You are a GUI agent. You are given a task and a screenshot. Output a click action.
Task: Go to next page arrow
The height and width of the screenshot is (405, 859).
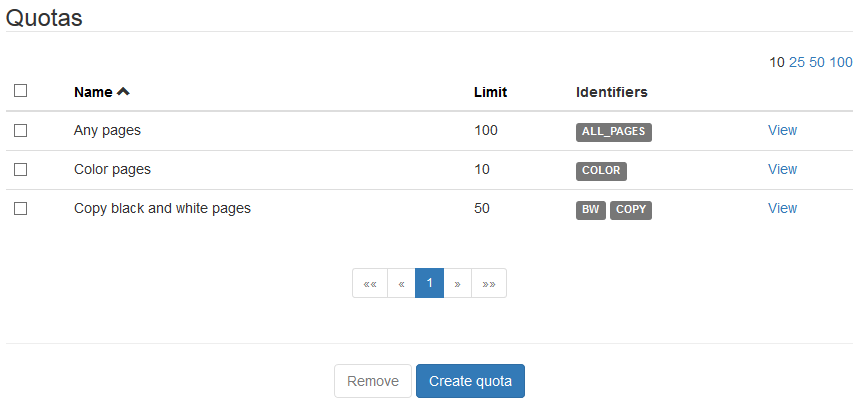pos(457,283)
